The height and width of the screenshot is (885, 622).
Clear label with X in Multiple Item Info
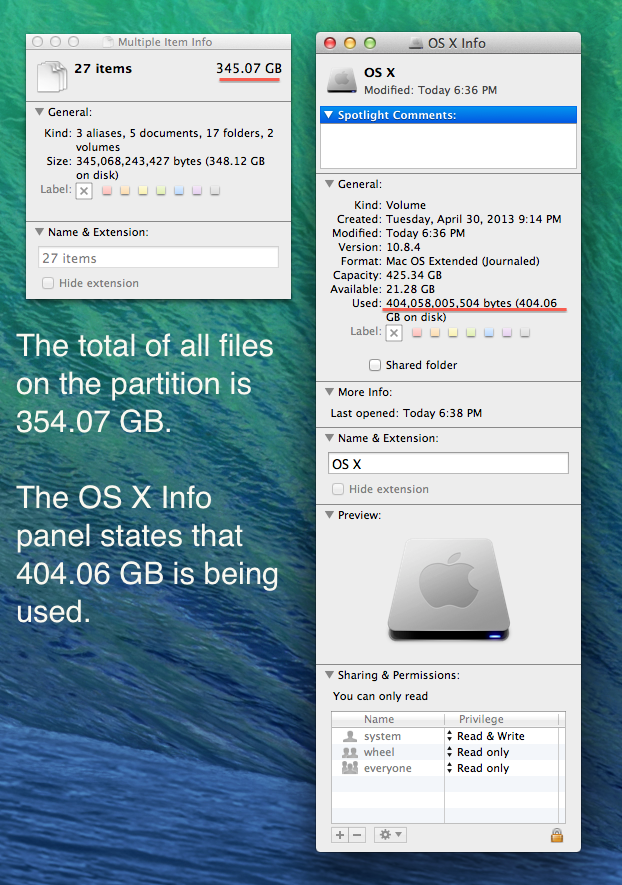coord(84,191)
